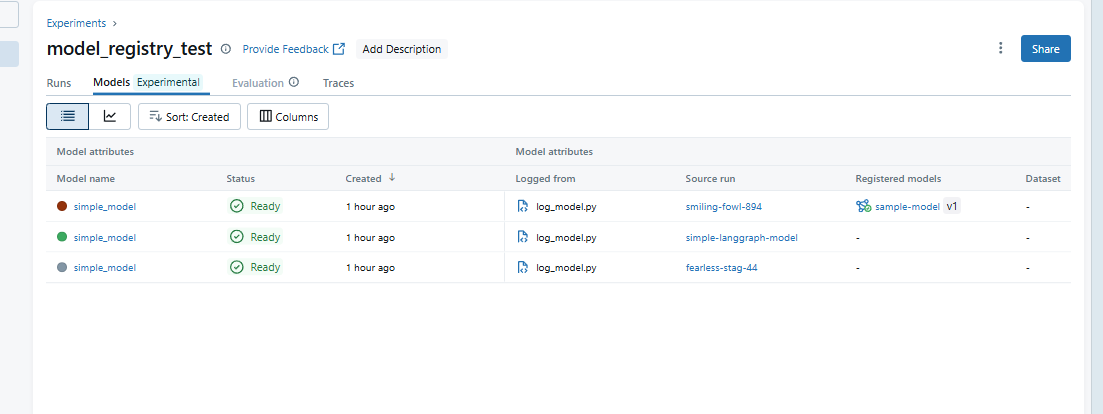Open the three-dot overflow menu
Viewport: 1103px width, 414px height.
pos(1000,48)
